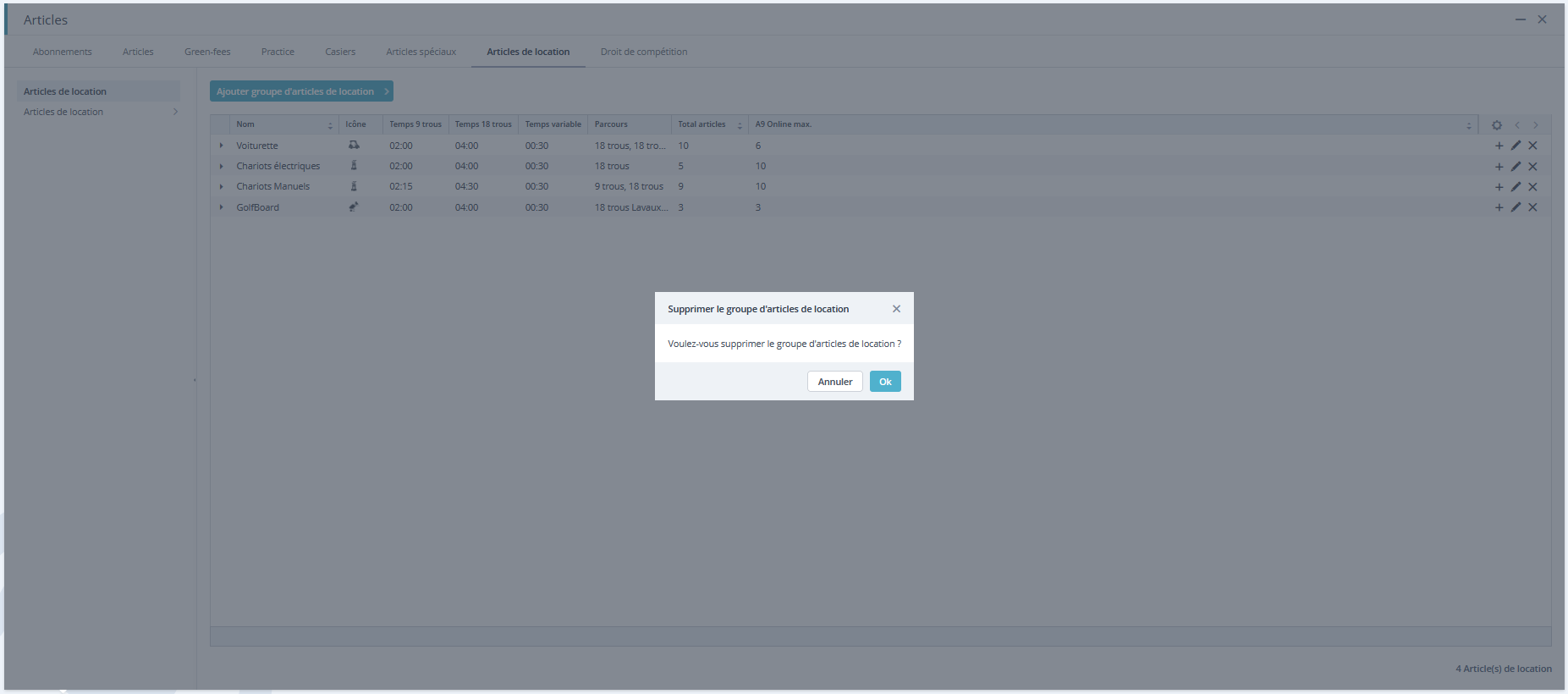1568x694 pixels.
Task: Open the Articles tab
Action: click(138, 52)
